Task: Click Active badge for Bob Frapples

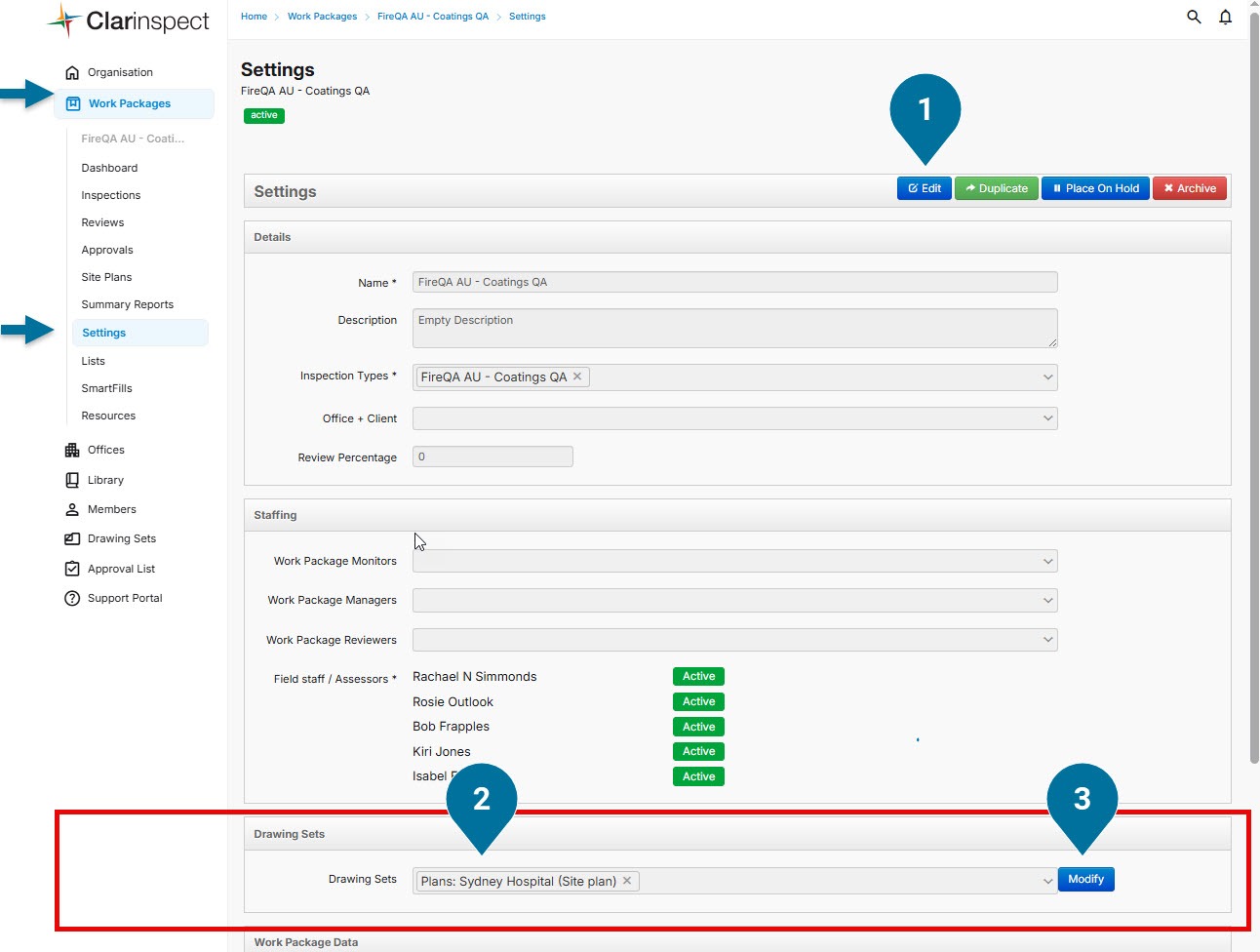Action: coord(698,727)
